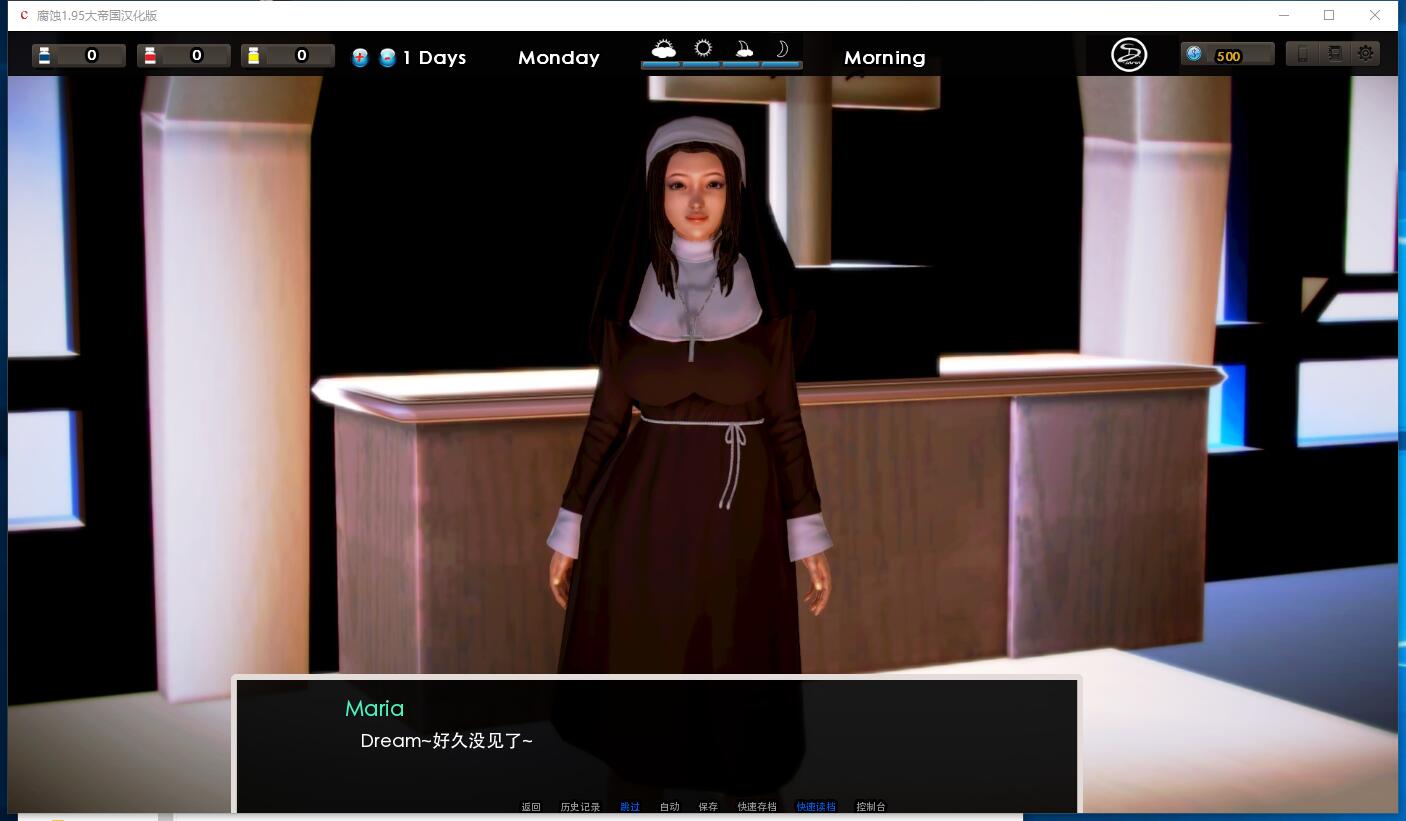This screenshot has width=1406, height=821.
Task: Toggle 跳过 skip mode
Action: click(x=630, y=807)
